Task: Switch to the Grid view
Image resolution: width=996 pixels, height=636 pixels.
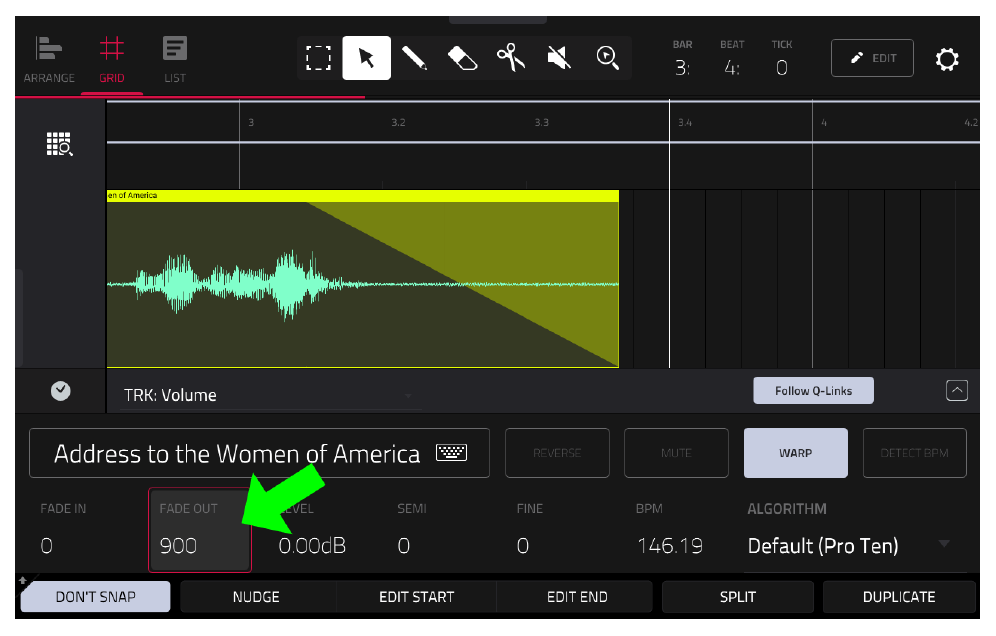Action: [x=112, y=60]
